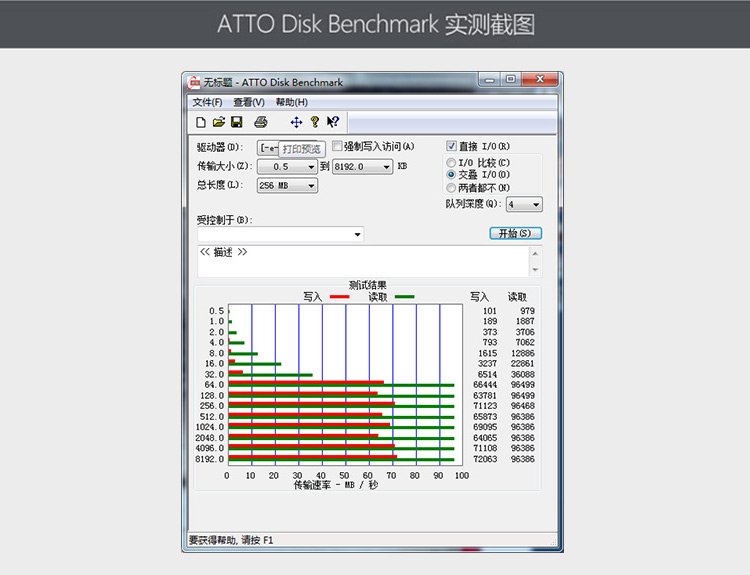Click the green read bar for 64.0
This screenshot has height=575, width=750.
341,385
